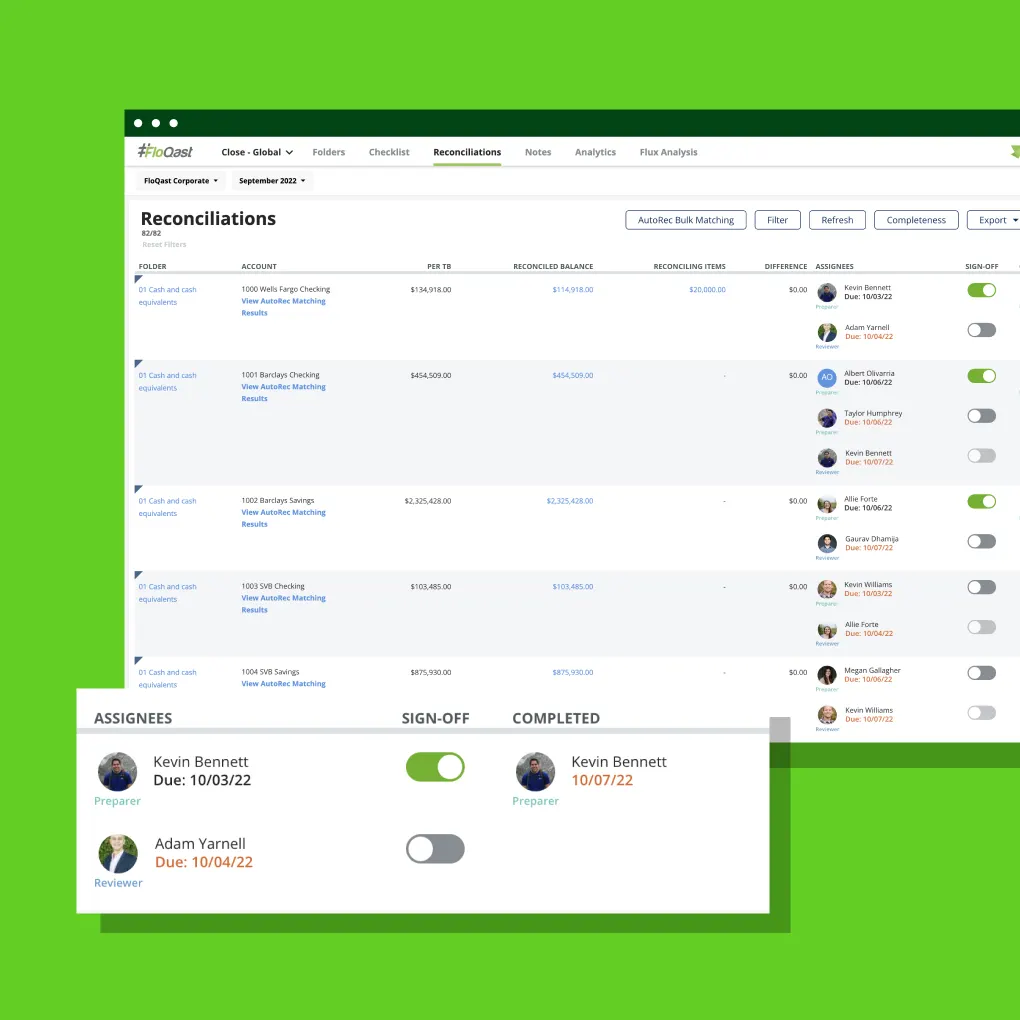This screenshot has width=1020, height=1020.
Task: Go to the Notes tab
Action: tap(538, 152)
